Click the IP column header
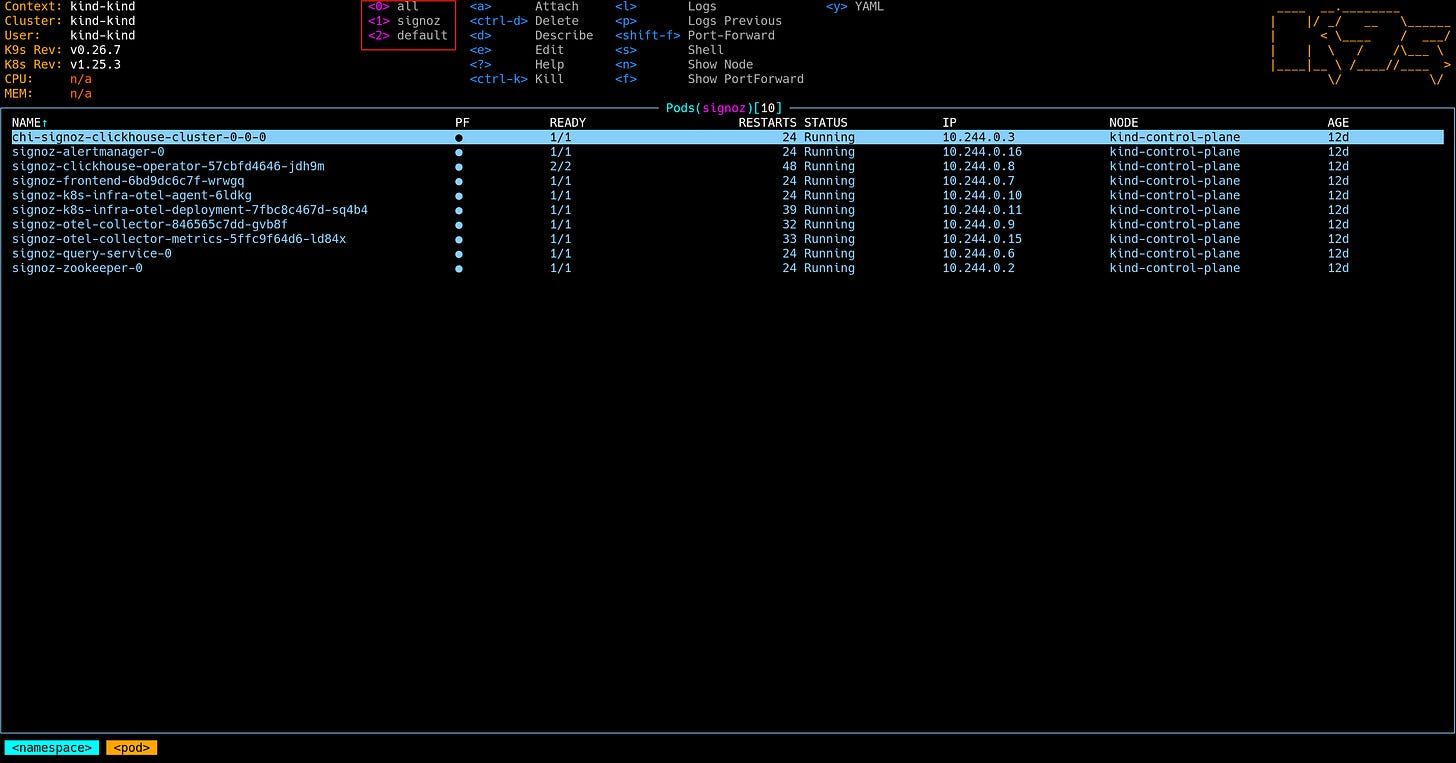 [950, 123]
